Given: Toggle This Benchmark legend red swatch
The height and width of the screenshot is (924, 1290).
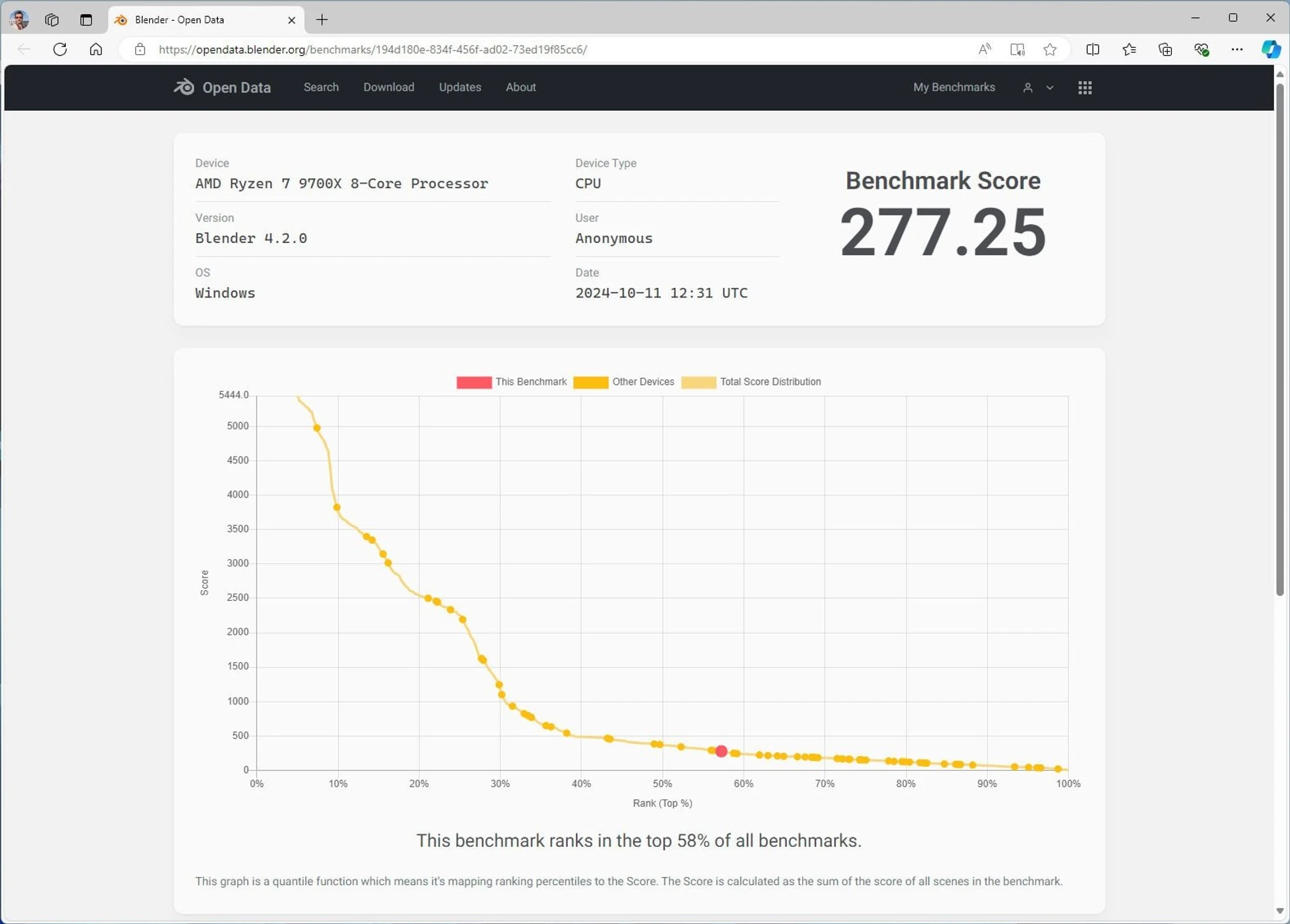Looking at the screenshot, I should pyautogui.click(x=474, y=382).
